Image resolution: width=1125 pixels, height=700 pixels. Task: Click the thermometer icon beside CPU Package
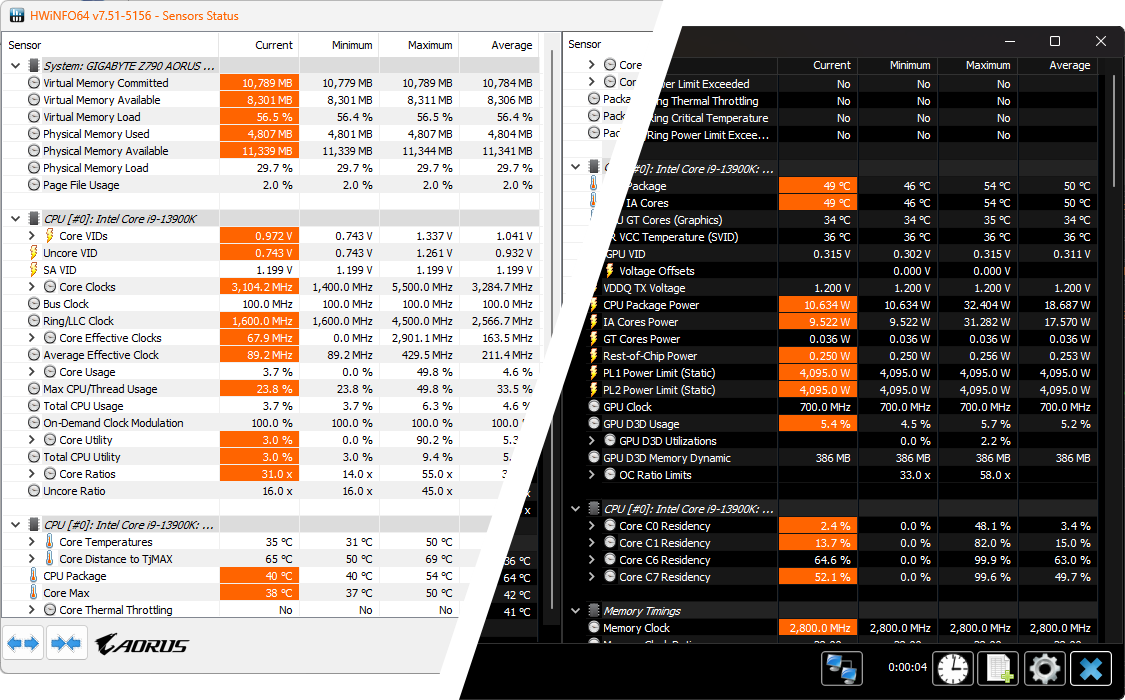pos(33,576)
